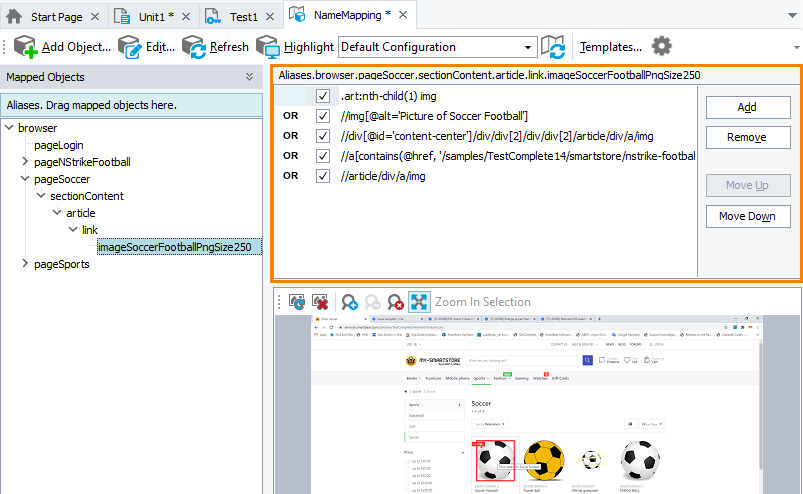Click the Add Object toolbar icon
The height and width of the screenshot is (494, 803).
pos(25,47)
